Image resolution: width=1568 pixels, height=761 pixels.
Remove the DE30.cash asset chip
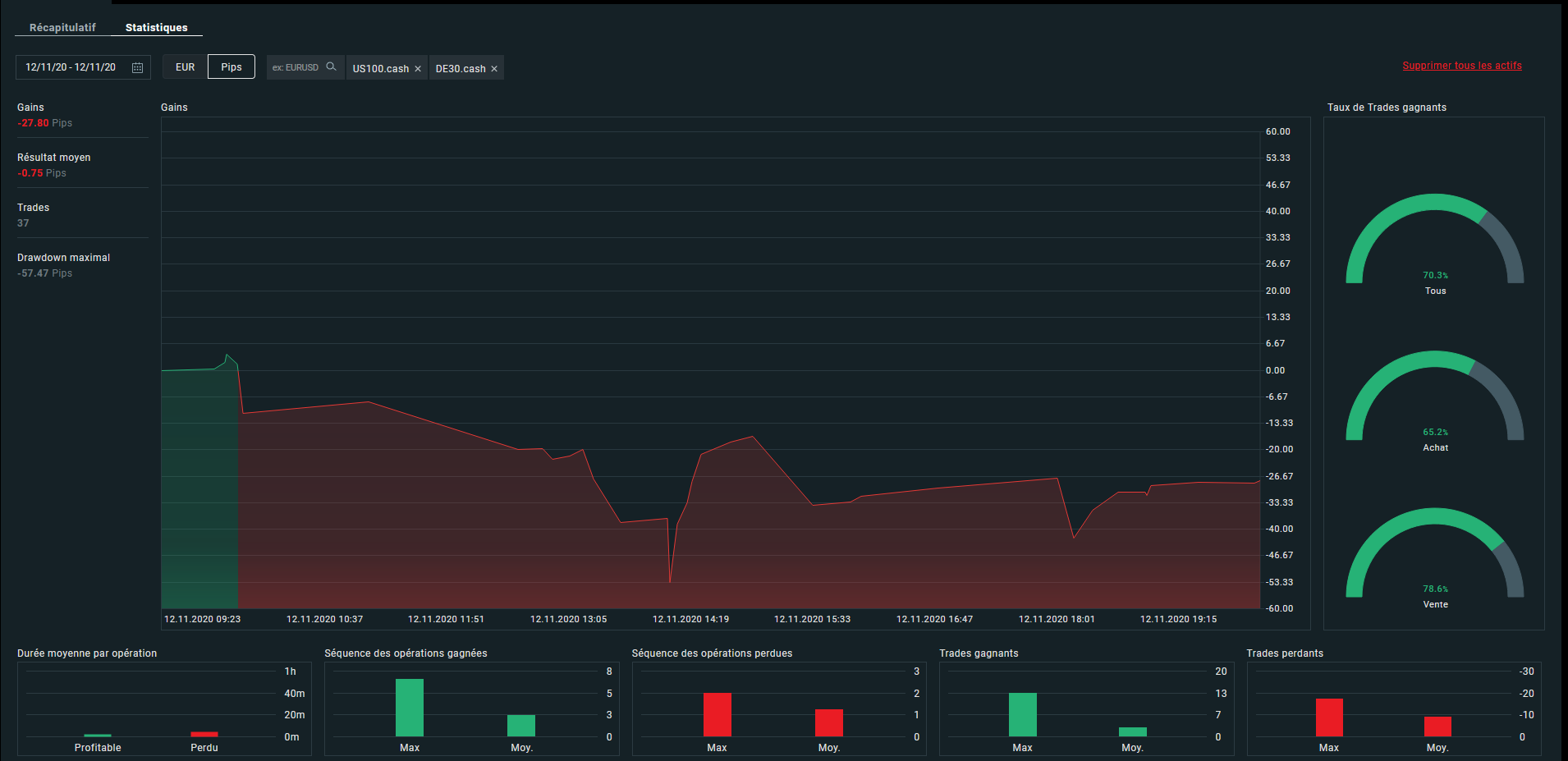(494, 69)
